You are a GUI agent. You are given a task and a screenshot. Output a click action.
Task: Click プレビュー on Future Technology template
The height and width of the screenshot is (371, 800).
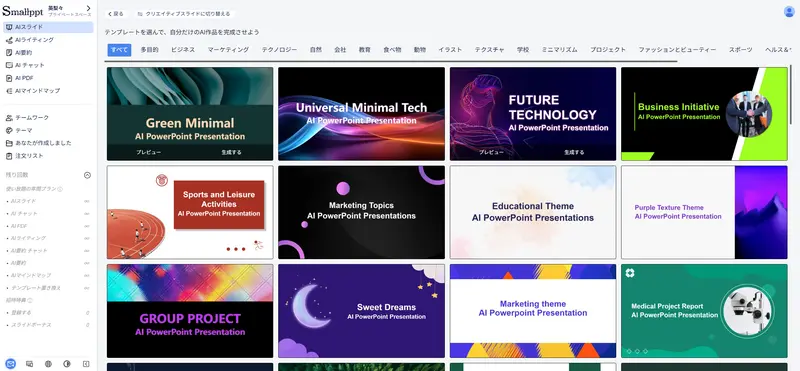(x=491, y=152)
